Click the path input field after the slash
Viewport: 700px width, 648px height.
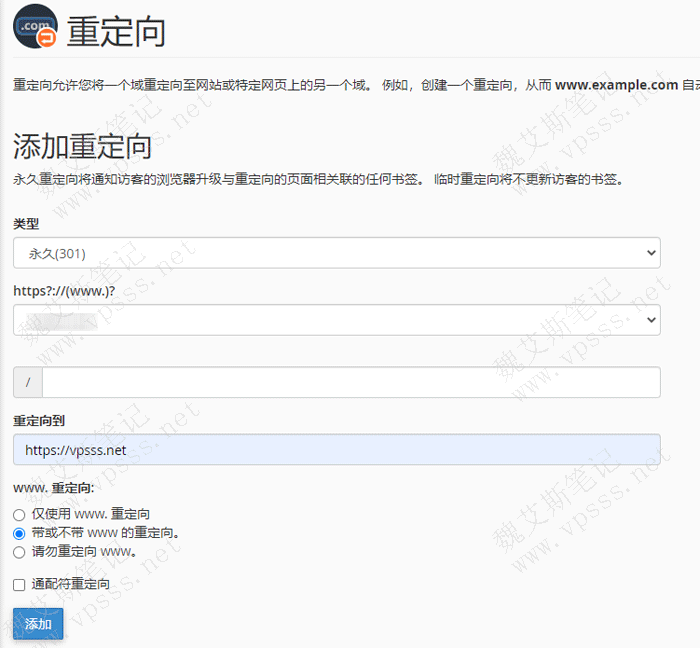point(350,383)
